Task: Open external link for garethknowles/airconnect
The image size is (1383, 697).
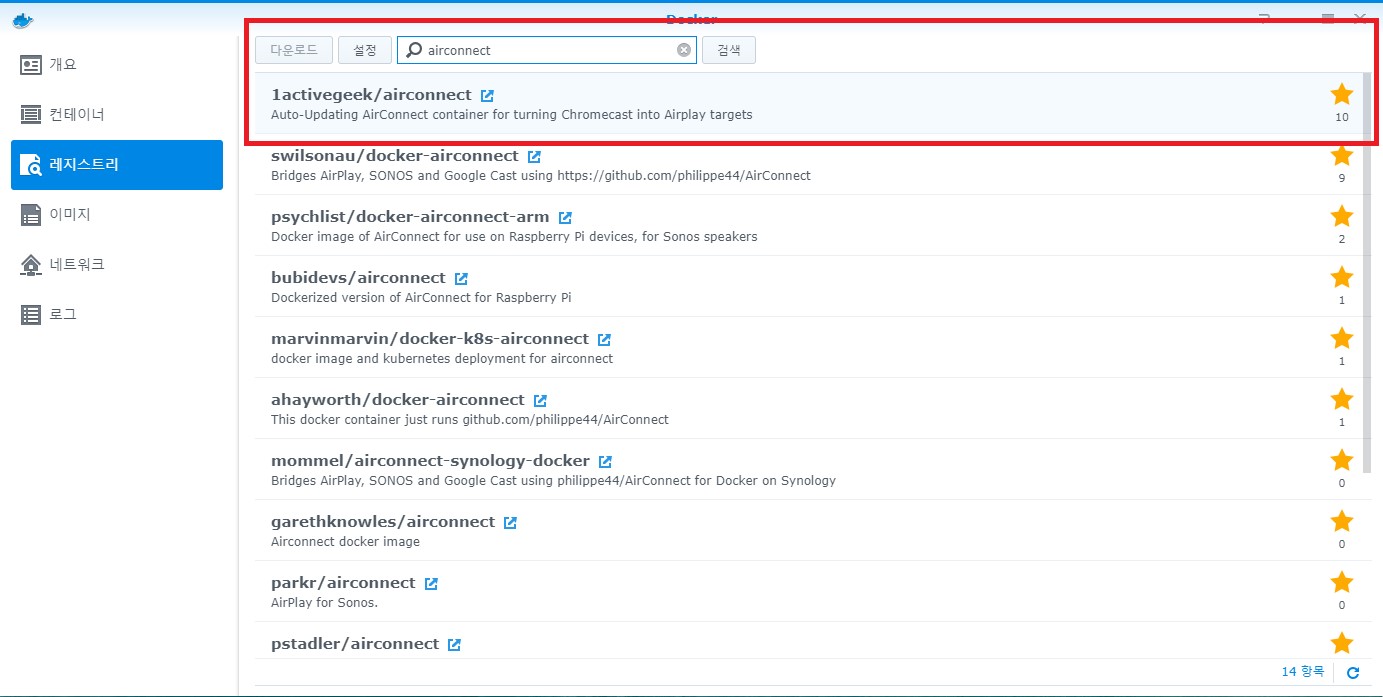Action: (x=510, y=523)
